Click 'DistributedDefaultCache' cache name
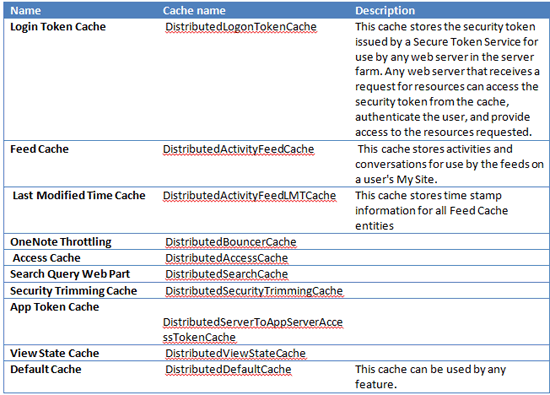Image resolution: width=550 pixels, height=395 pixels. (228, 369)
